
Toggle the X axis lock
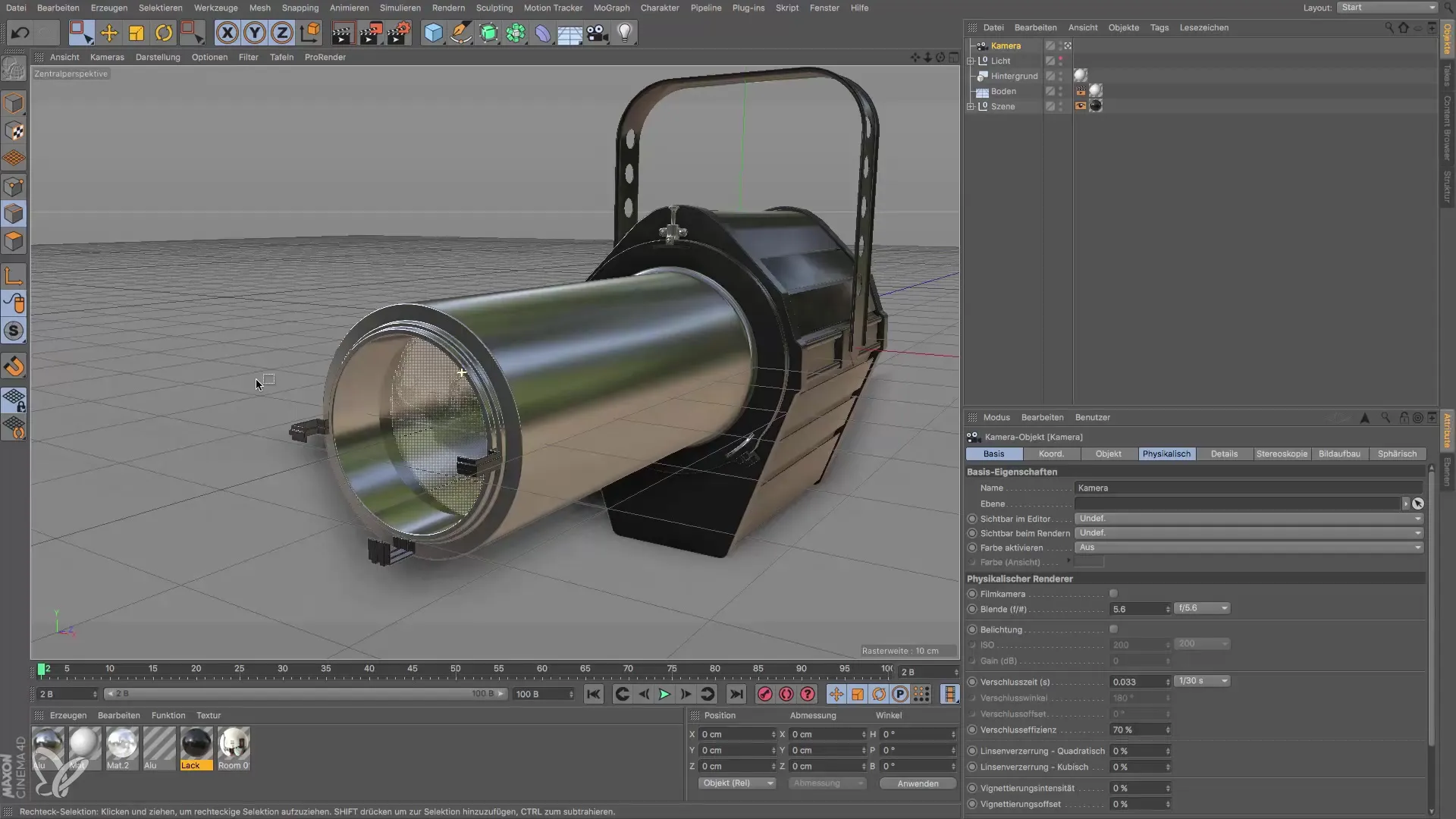[x=227, y=33]
